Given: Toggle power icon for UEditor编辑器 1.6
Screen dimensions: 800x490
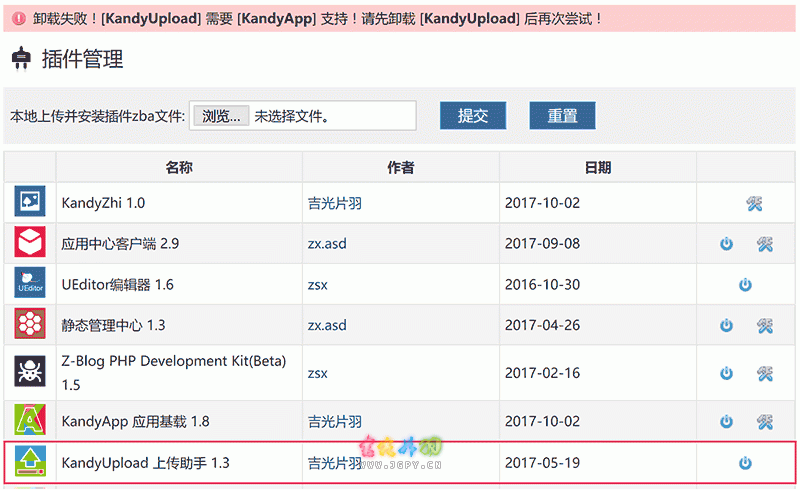Looking at the screenshot, I should [x=745, y=284].
